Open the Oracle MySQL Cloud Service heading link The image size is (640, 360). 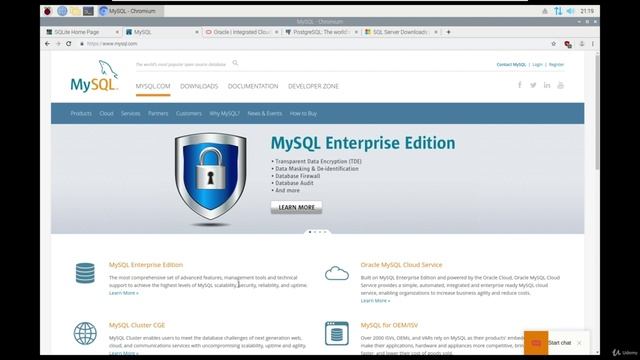point(401,265)
